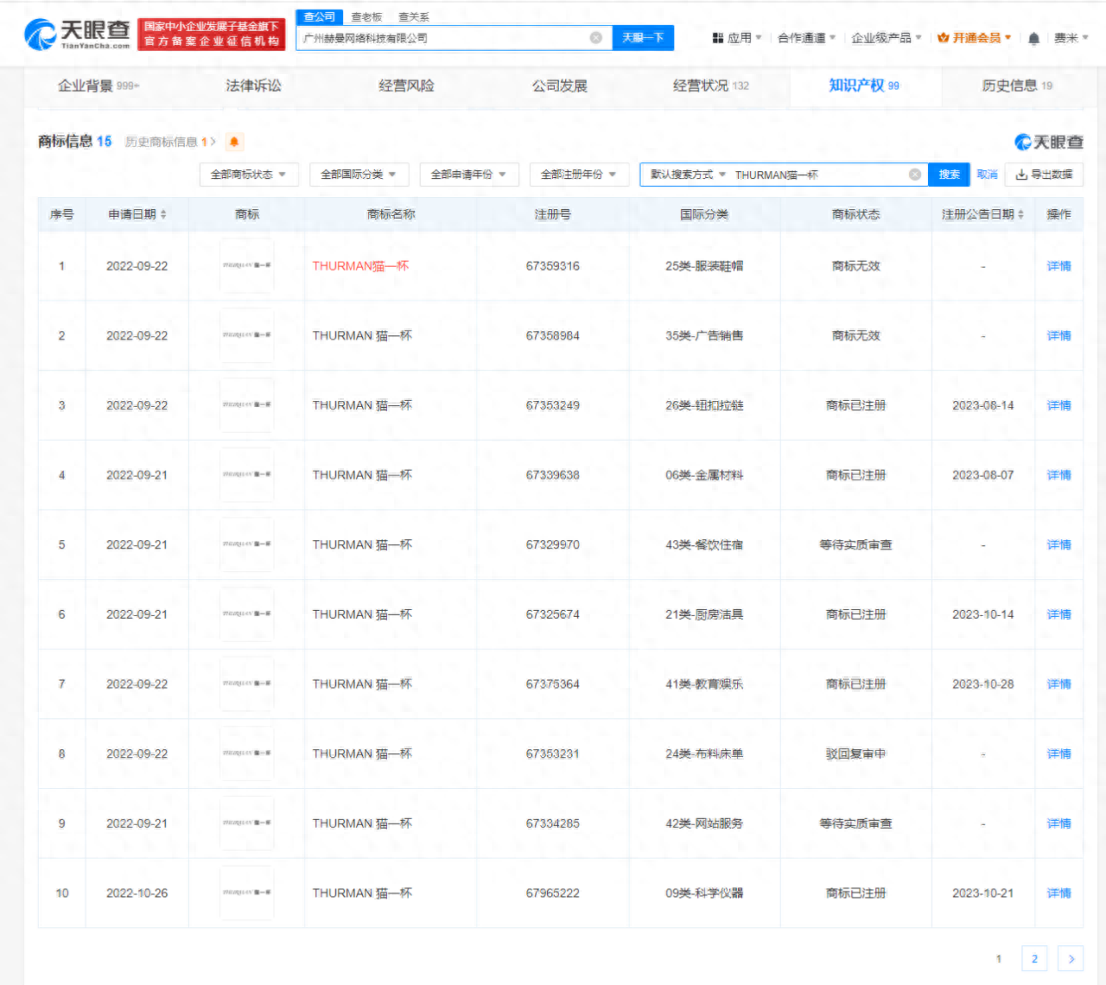Image resolution: width=1106 pixels, height=985 pixels.
Task: Click 详情 for registration 67358984
Action: 1058,336
